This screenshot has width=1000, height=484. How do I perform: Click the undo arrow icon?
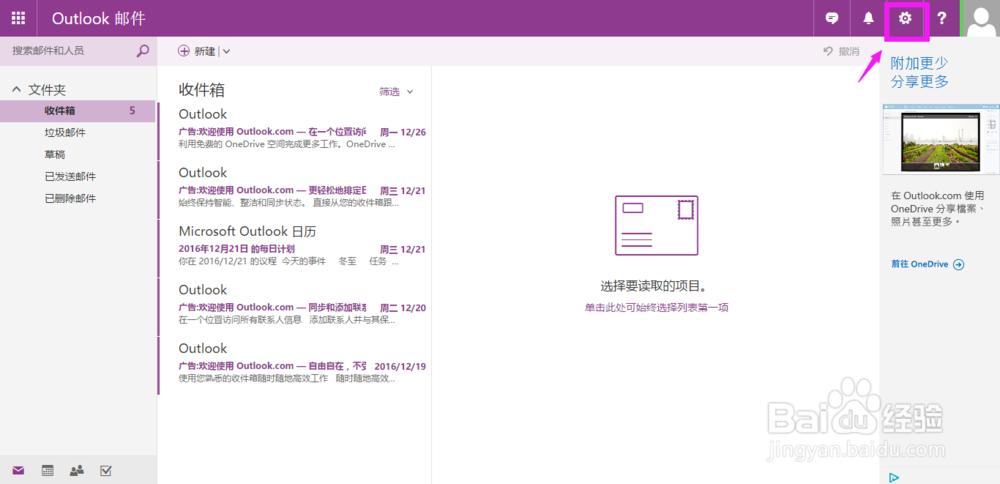pyautogui.click(x=828, y=51)
